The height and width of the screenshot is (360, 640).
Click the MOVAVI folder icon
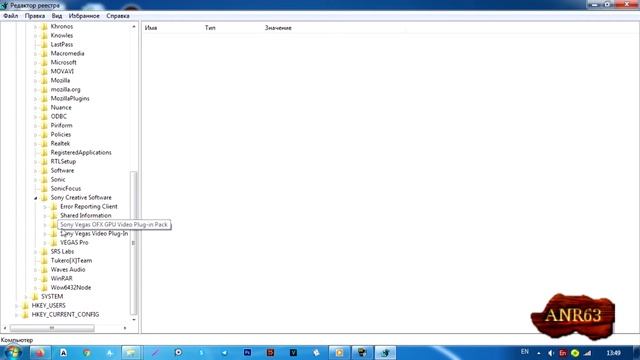click(x=44, y=71)
